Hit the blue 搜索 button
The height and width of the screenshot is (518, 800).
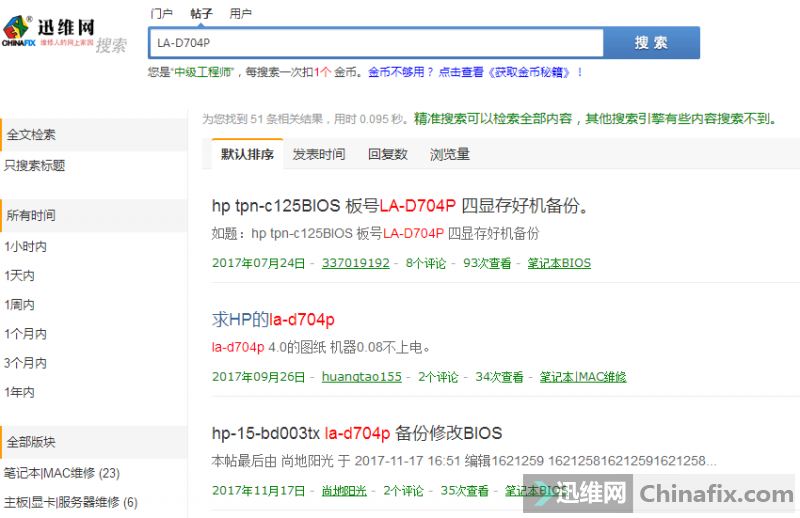click(x=652, y=43)
